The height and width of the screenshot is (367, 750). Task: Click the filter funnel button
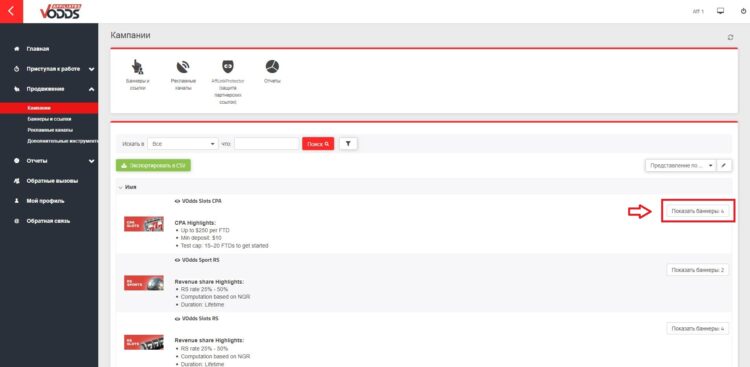click(x=348, y=144)
